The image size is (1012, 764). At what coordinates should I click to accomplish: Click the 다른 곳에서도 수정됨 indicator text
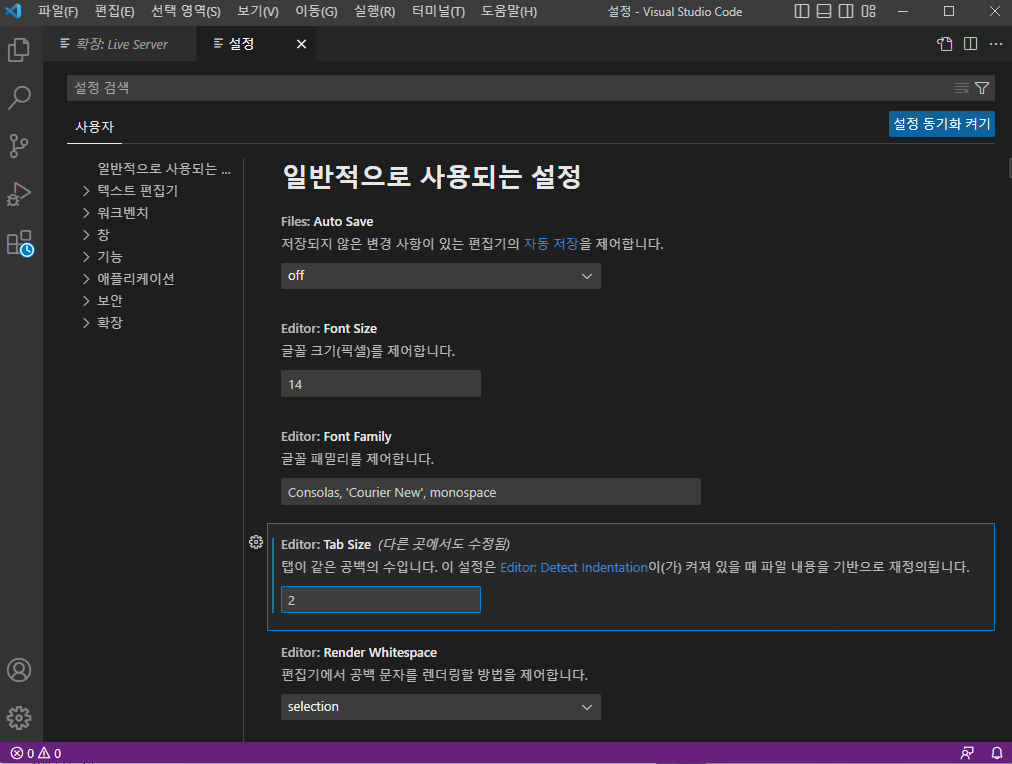(x=444, y=544)
